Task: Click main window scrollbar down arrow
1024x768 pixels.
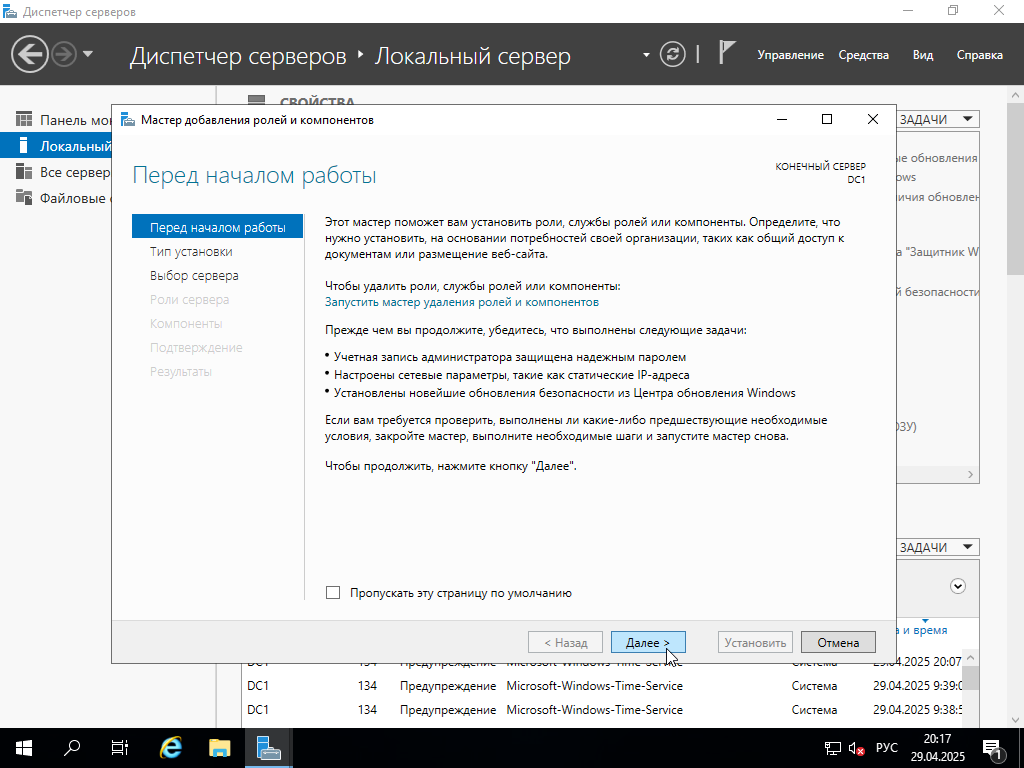Action: click(x=1016, y=720)
